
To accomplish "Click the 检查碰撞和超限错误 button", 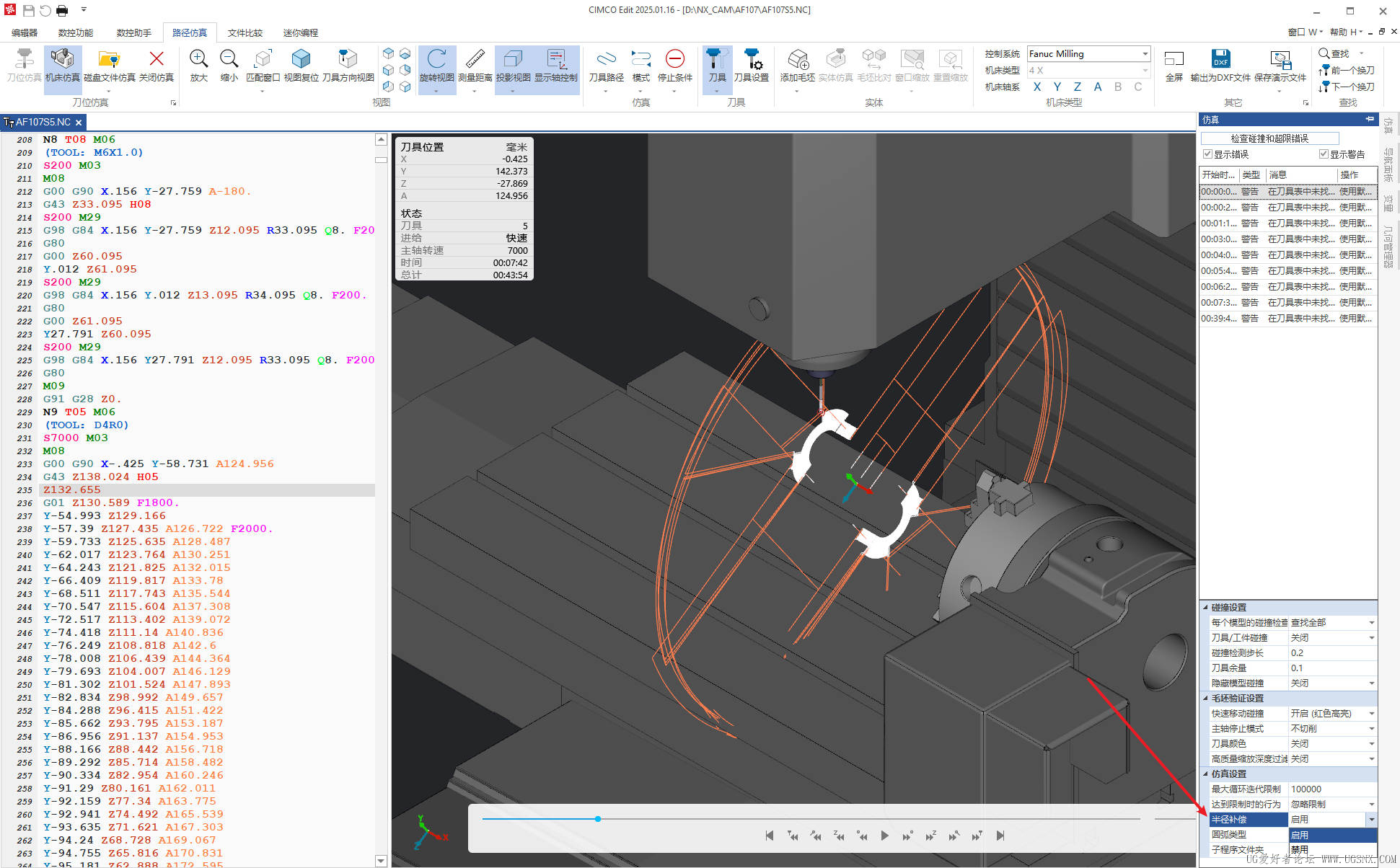I will tap(1269, 138).
